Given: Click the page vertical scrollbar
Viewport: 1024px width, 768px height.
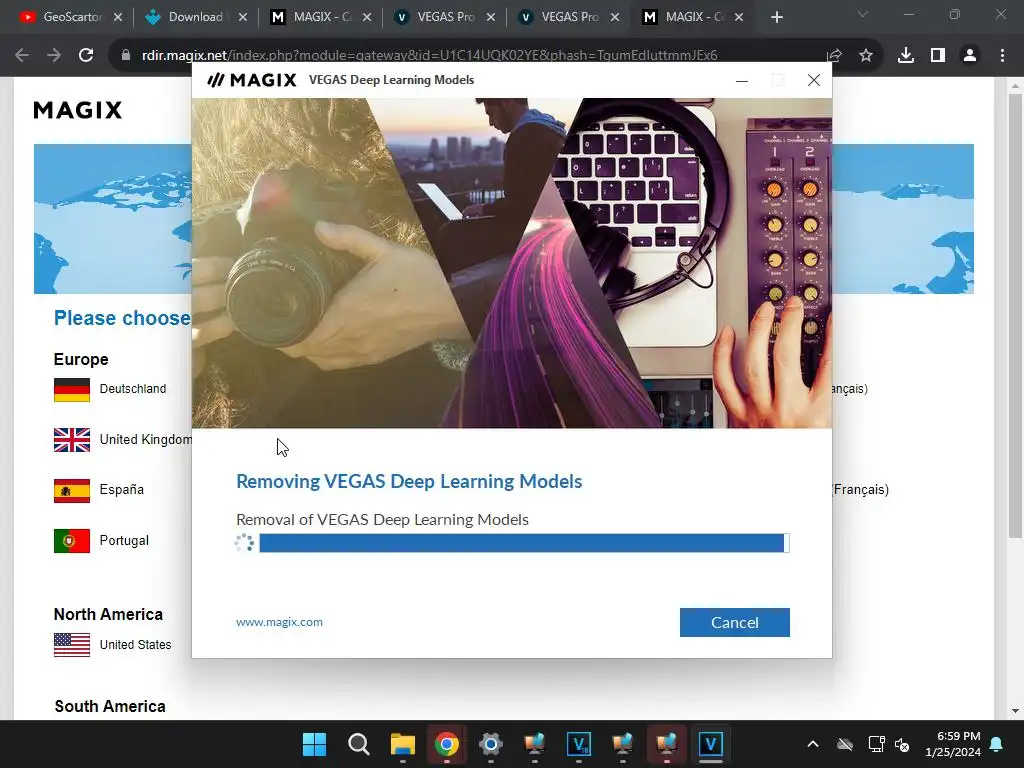Looking at the screenshot, I should coord(1015,315).
